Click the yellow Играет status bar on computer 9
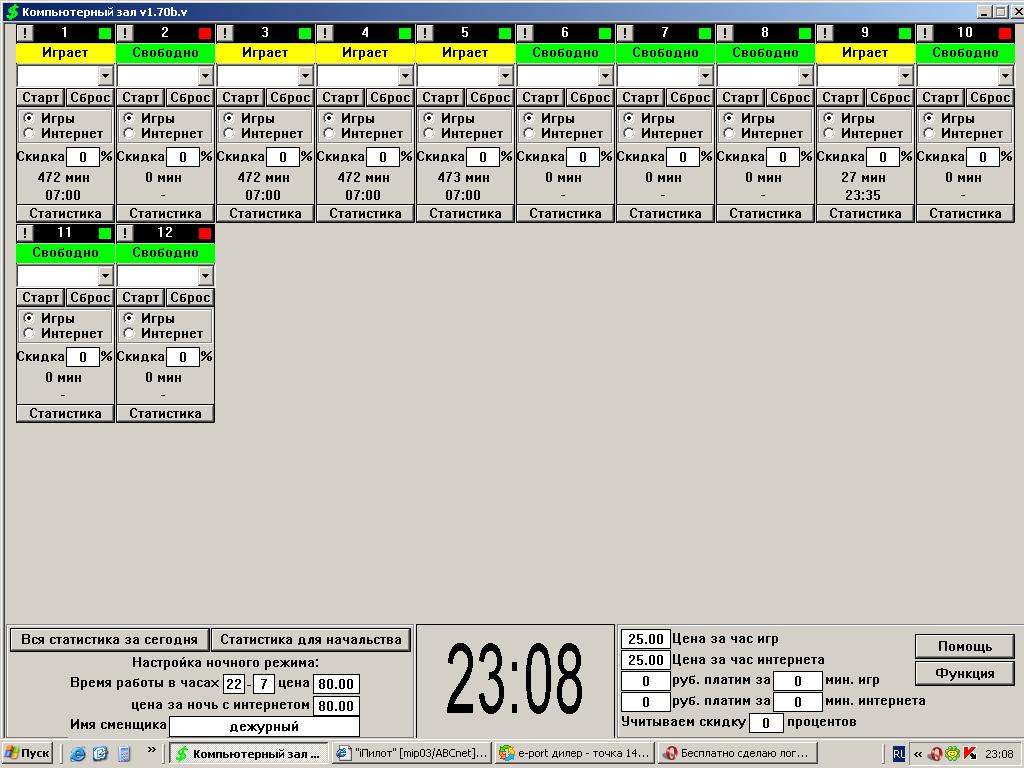The height and width of the screenshot is (768, 1024). click(x=865, y=52)
